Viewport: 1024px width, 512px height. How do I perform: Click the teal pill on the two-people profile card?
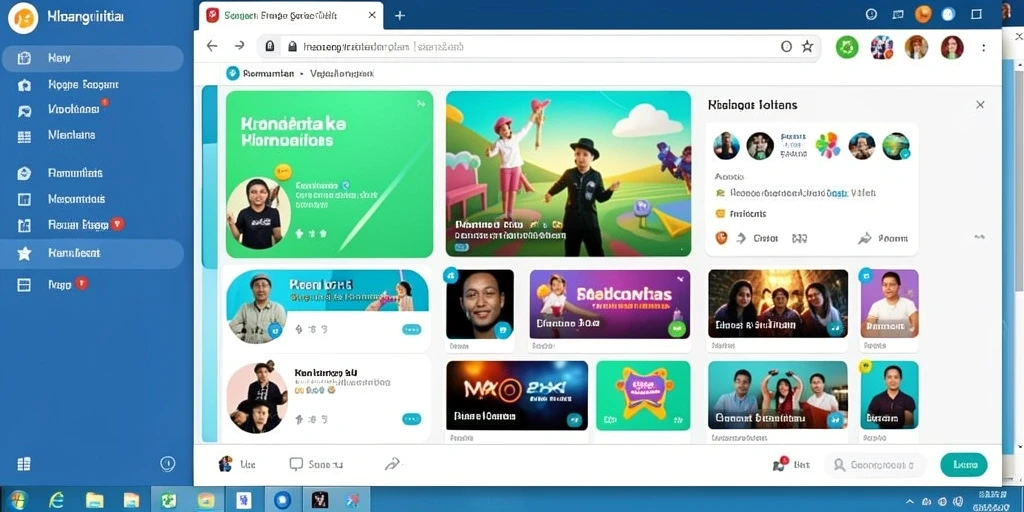coord(411,419)
